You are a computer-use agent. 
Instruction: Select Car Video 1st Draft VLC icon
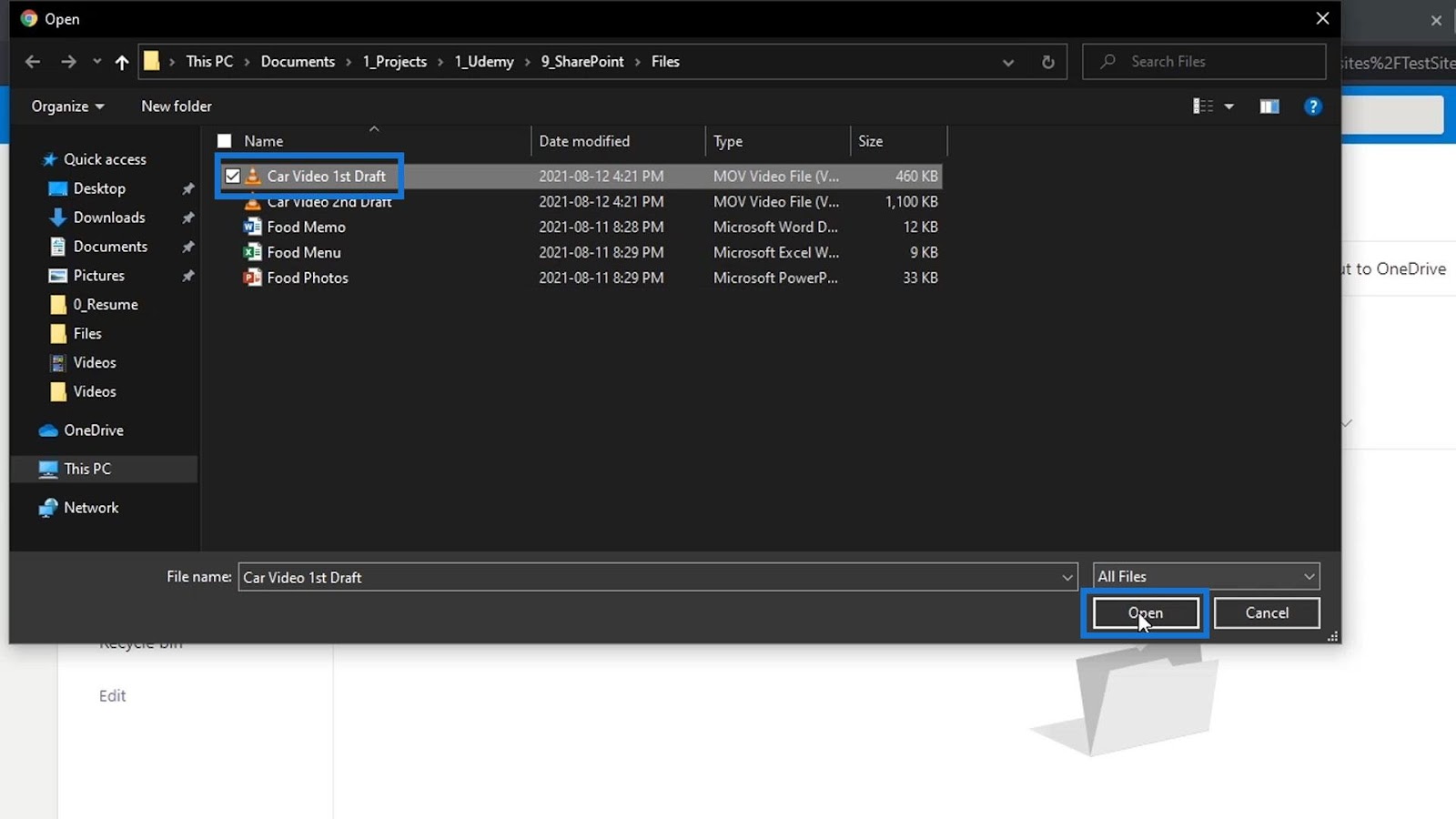(x=253, y=177)
